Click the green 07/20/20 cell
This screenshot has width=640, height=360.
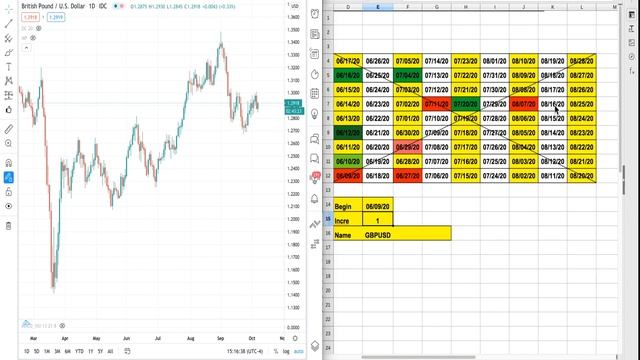click(x=466, y=104)
